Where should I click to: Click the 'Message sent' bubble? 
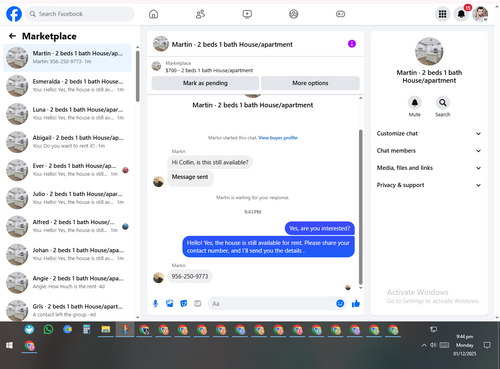tap(190, 178)
